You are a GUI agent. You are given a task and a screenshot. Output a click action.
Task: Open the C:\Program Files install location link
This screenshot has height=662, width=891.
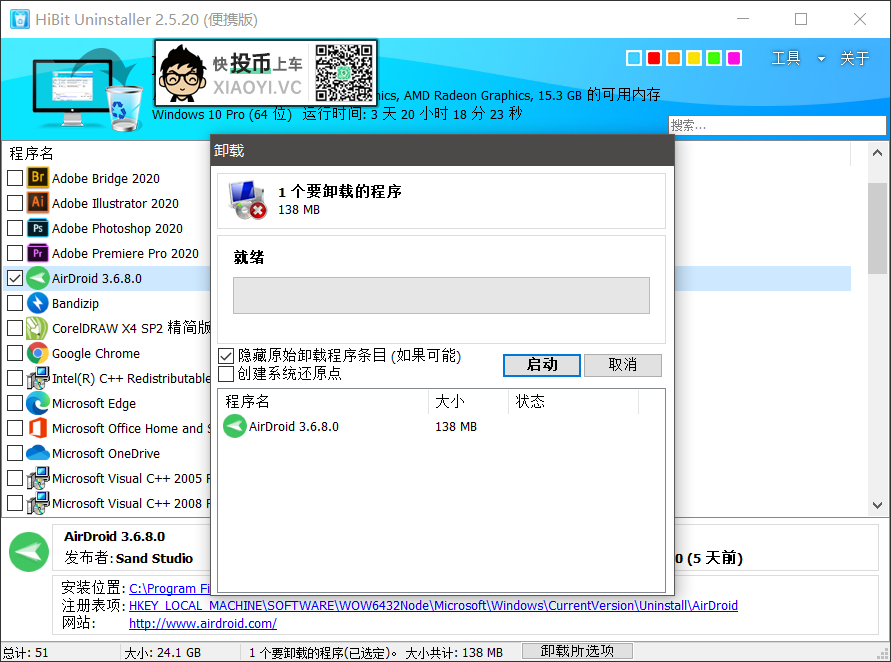169,588
